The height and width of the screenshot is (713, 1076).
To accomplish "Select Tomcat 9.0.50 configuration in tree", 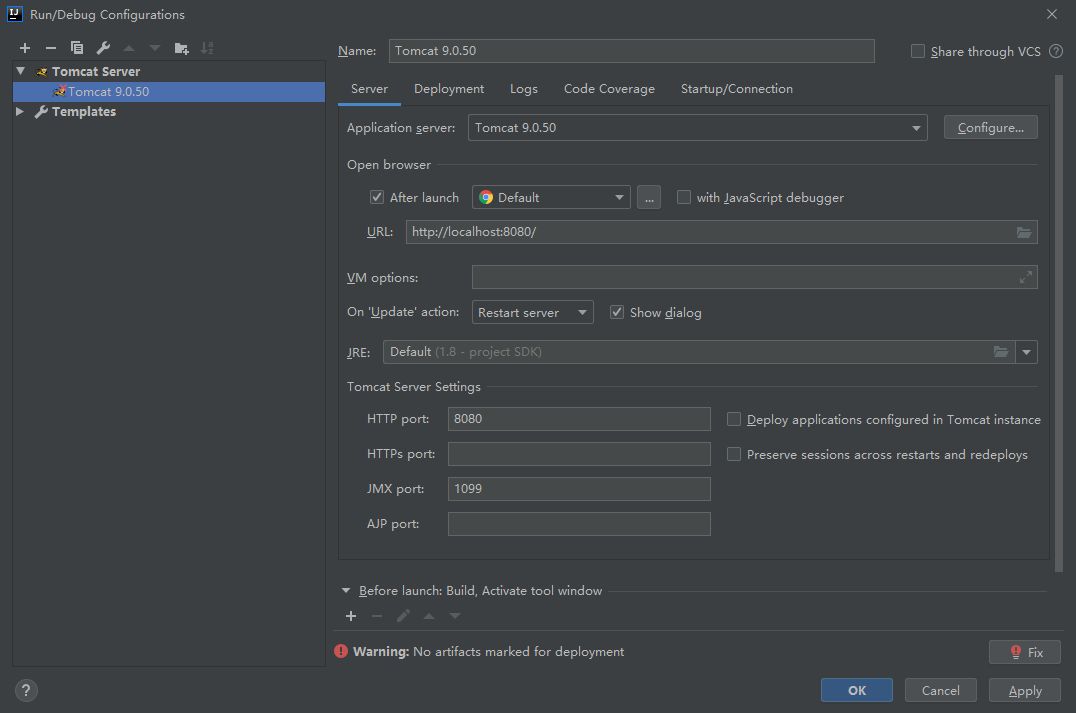I will coord(169,92).
